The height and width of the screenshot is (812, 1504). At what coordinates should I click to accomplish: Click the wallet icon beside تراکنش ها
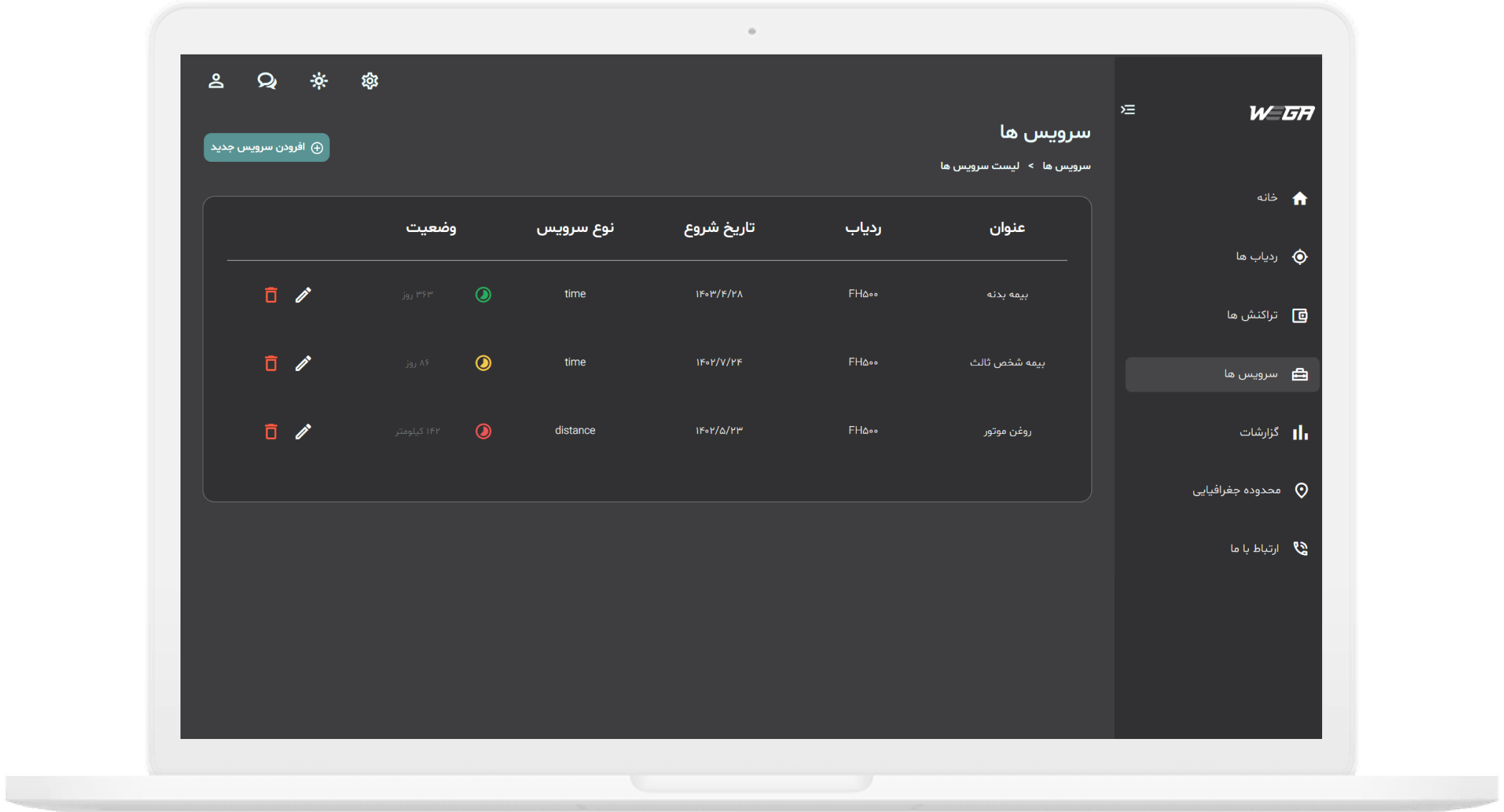1300,316
